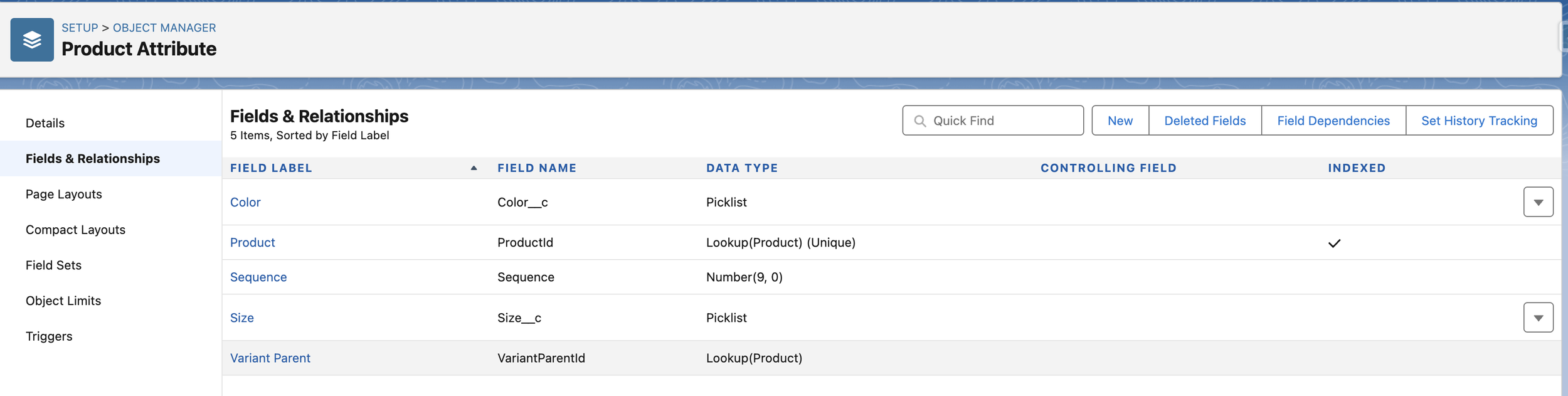Screen dimensions: 1568x396
Task: Focus the Quick Find search box
Action: [x=993, y=120]
